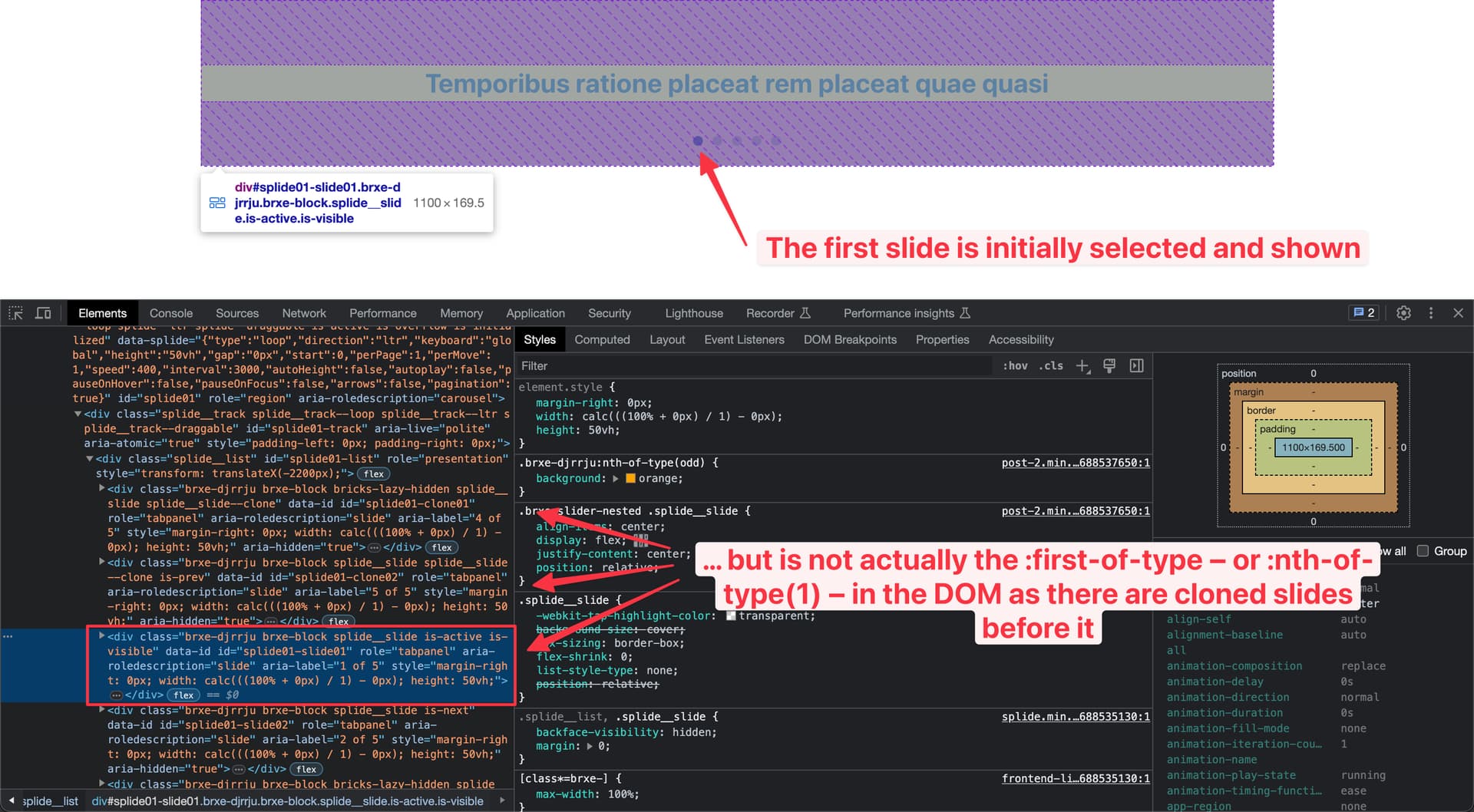
Task: Toggle the device toolbar icon
Action: coord(44,313)
